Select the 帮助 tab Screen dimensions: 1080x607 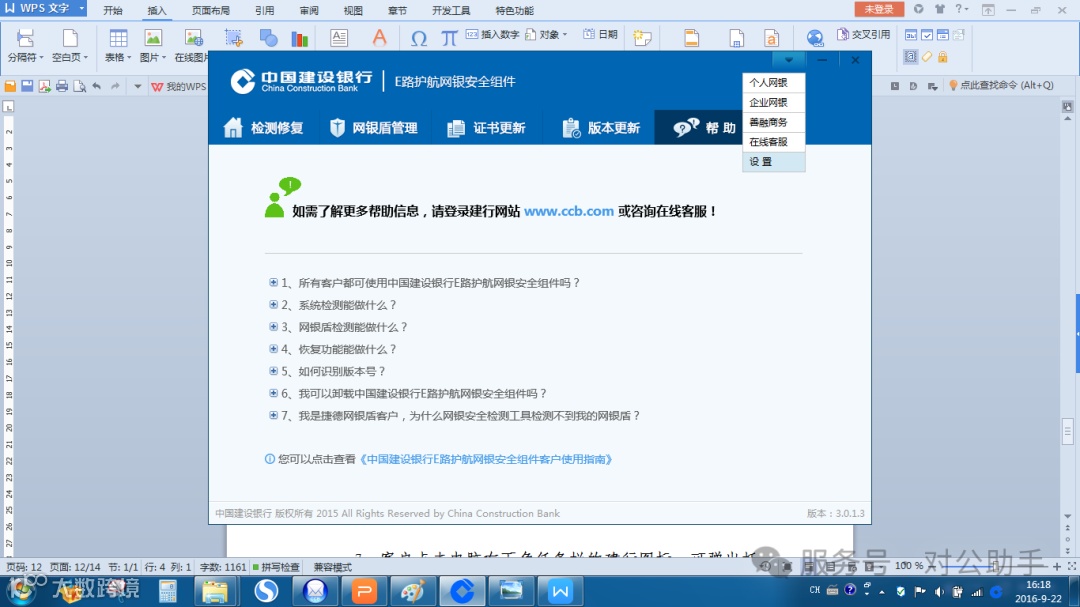(x=704, y=127)
